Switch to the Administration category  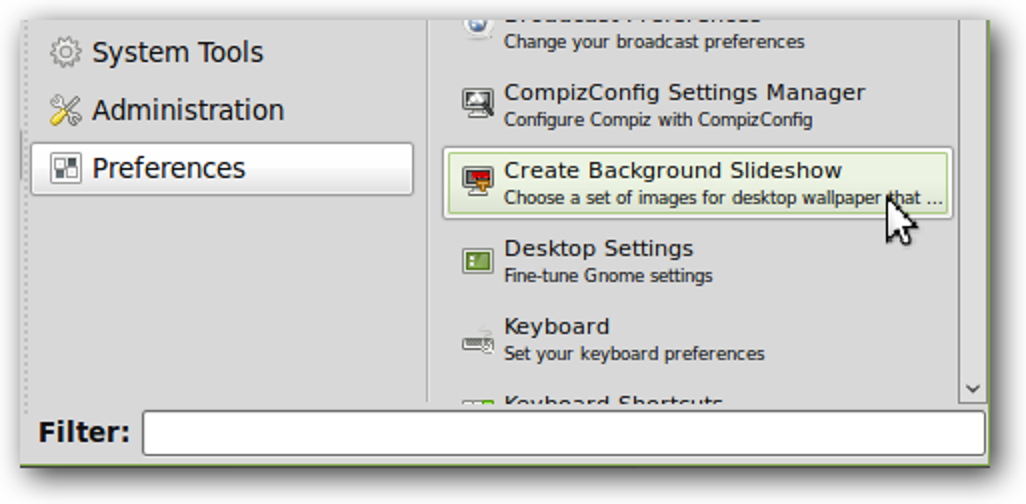click(188, 110)
